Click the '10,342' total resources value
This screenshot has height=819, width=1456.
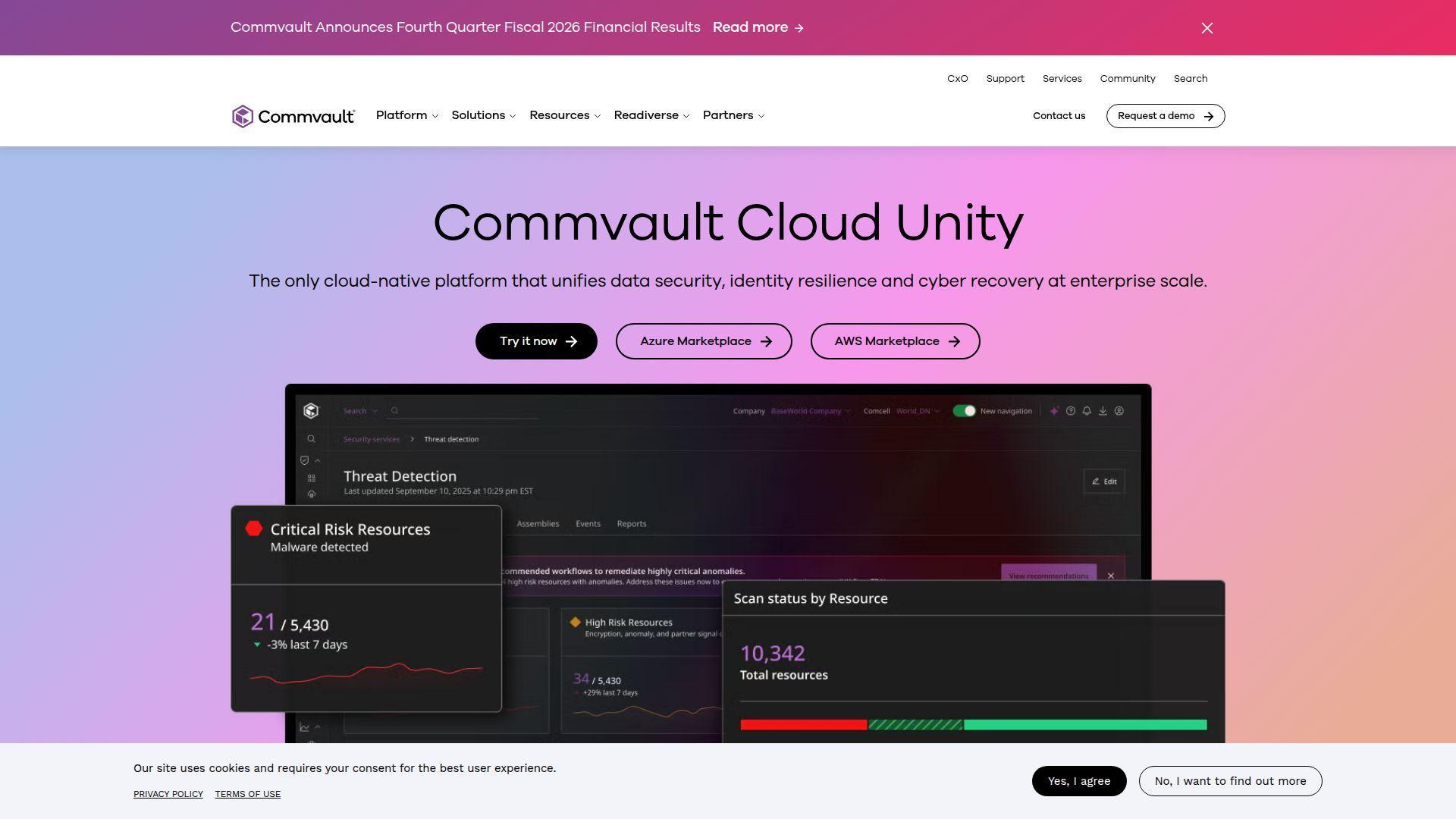point(772,653)
